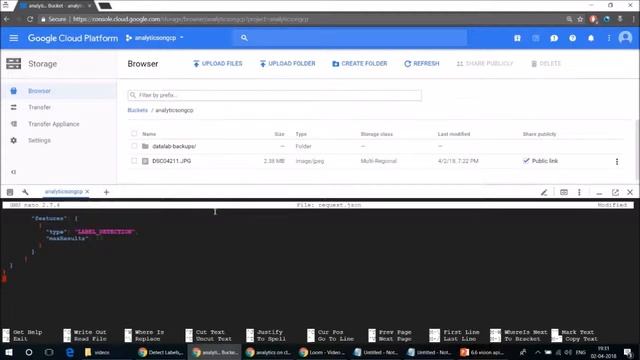
Task: Click the Create Folder button
Action: [360, 64]
